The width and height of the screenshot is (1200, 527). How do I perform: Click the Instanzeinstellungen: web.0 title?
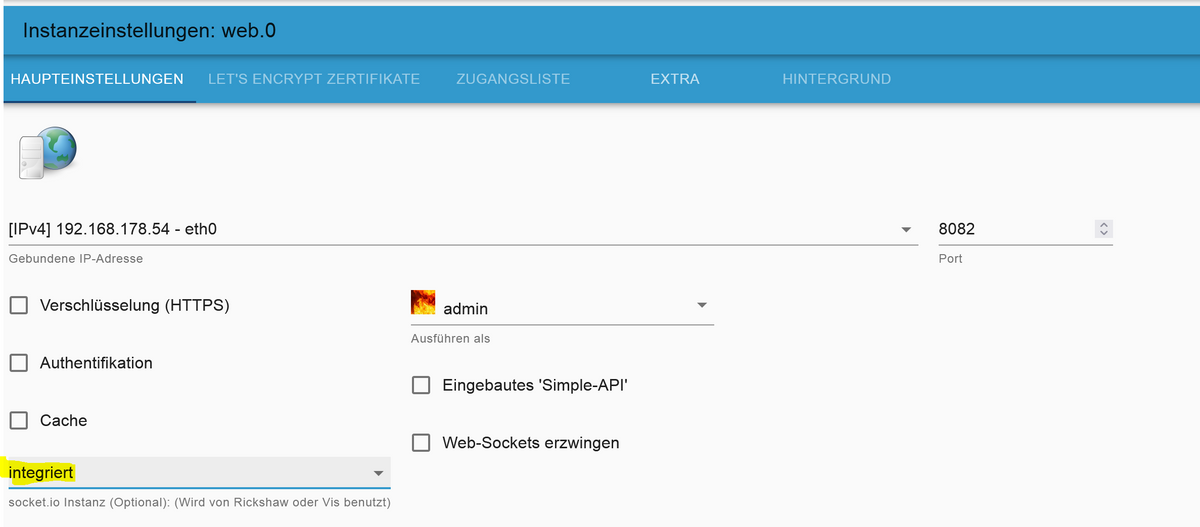coord(149,31)
